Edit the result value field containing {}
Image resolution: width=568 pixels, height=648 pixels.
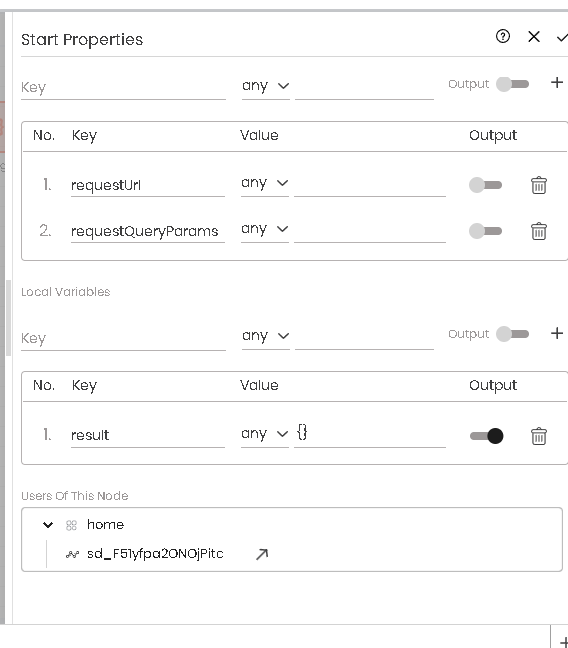pyautogui.click(x=370, y=434)
